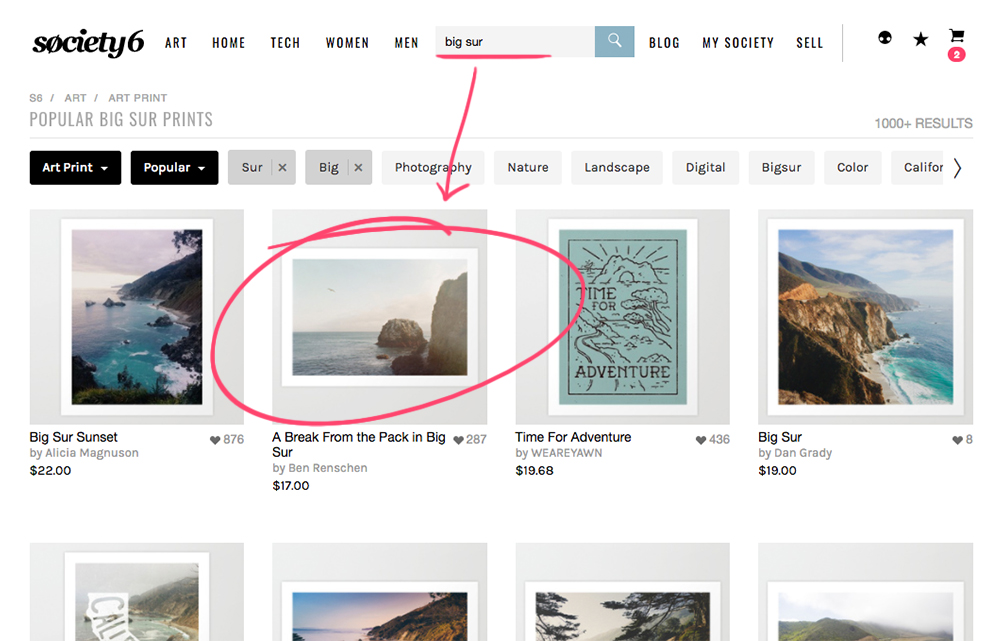Like the 'Time For Adventure' print
This screenshot has width=1000, height=641.
[x=698, y=438]
